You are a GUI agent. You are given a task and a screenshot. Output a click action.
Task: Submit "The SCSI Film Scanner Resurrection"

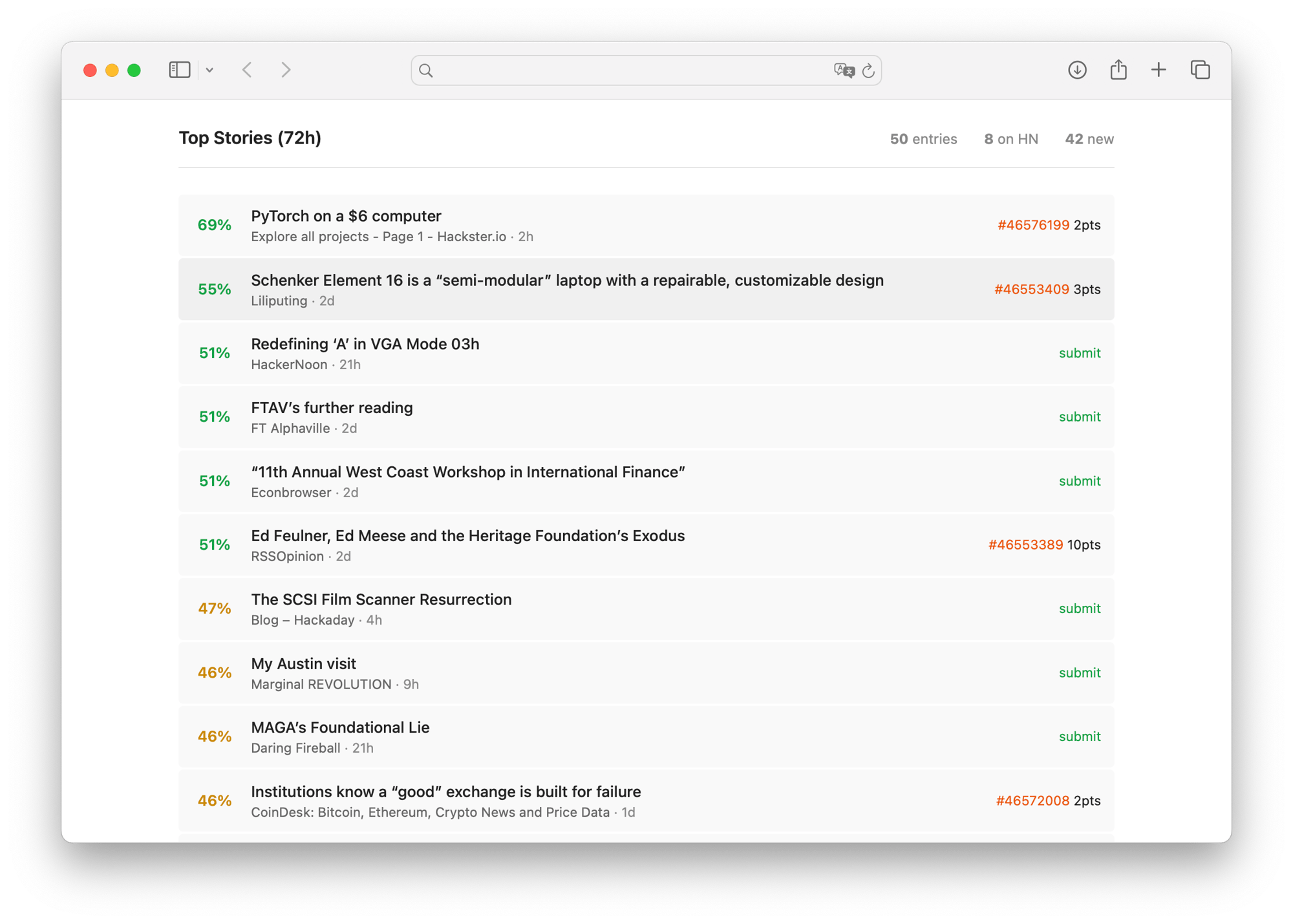point(1079,608)
